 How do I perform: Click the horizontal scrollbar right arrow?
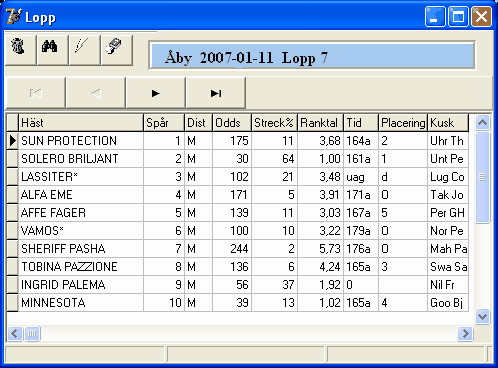(x=465, y=333)
